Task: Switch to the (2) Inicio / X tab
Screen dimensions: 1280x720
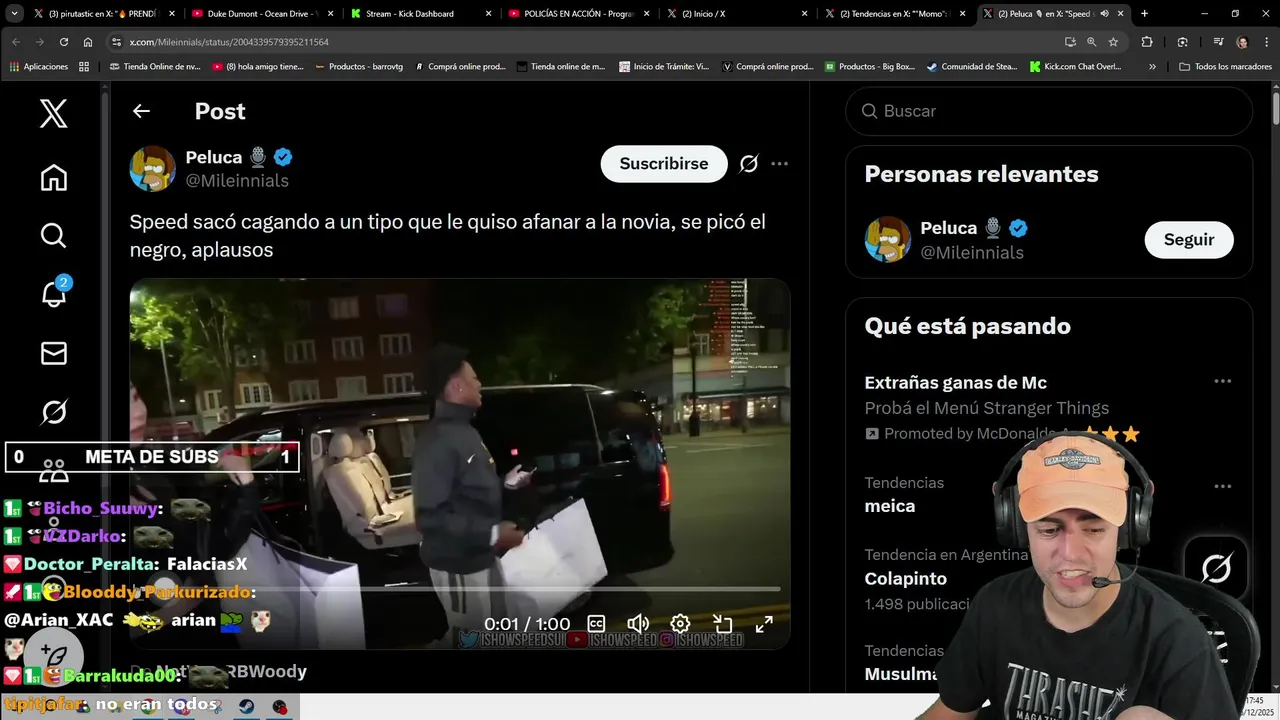Action: (x=736, y=14)
